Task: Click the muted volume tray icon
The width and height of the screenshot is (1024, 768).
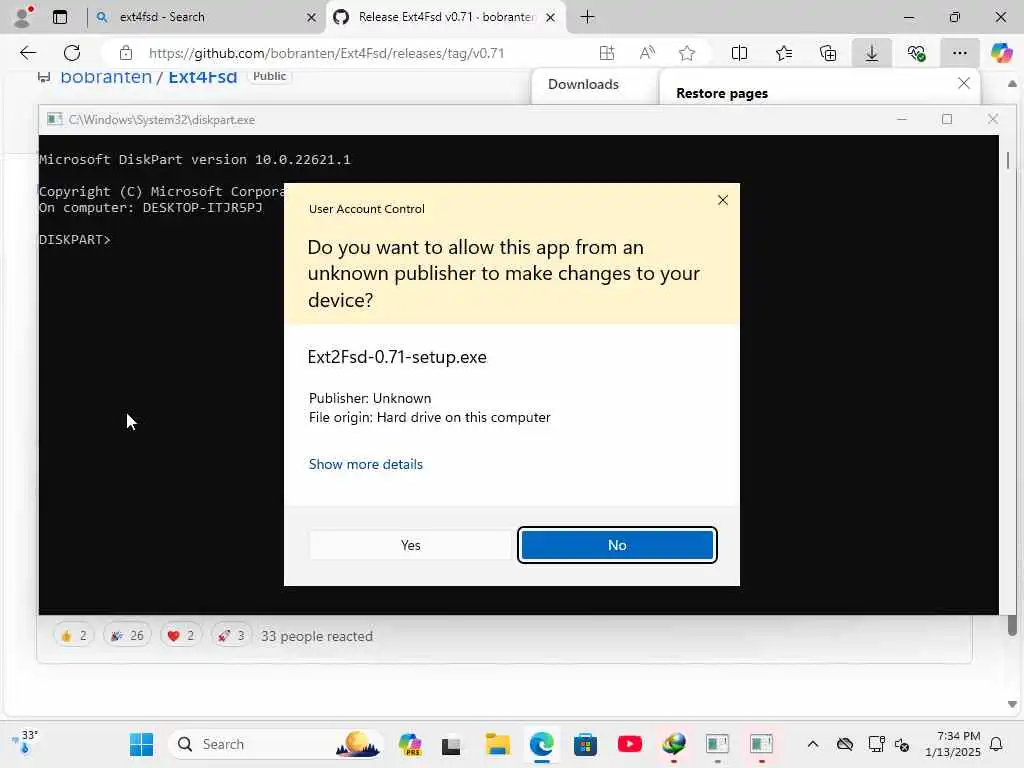Action: click(902, 744)
